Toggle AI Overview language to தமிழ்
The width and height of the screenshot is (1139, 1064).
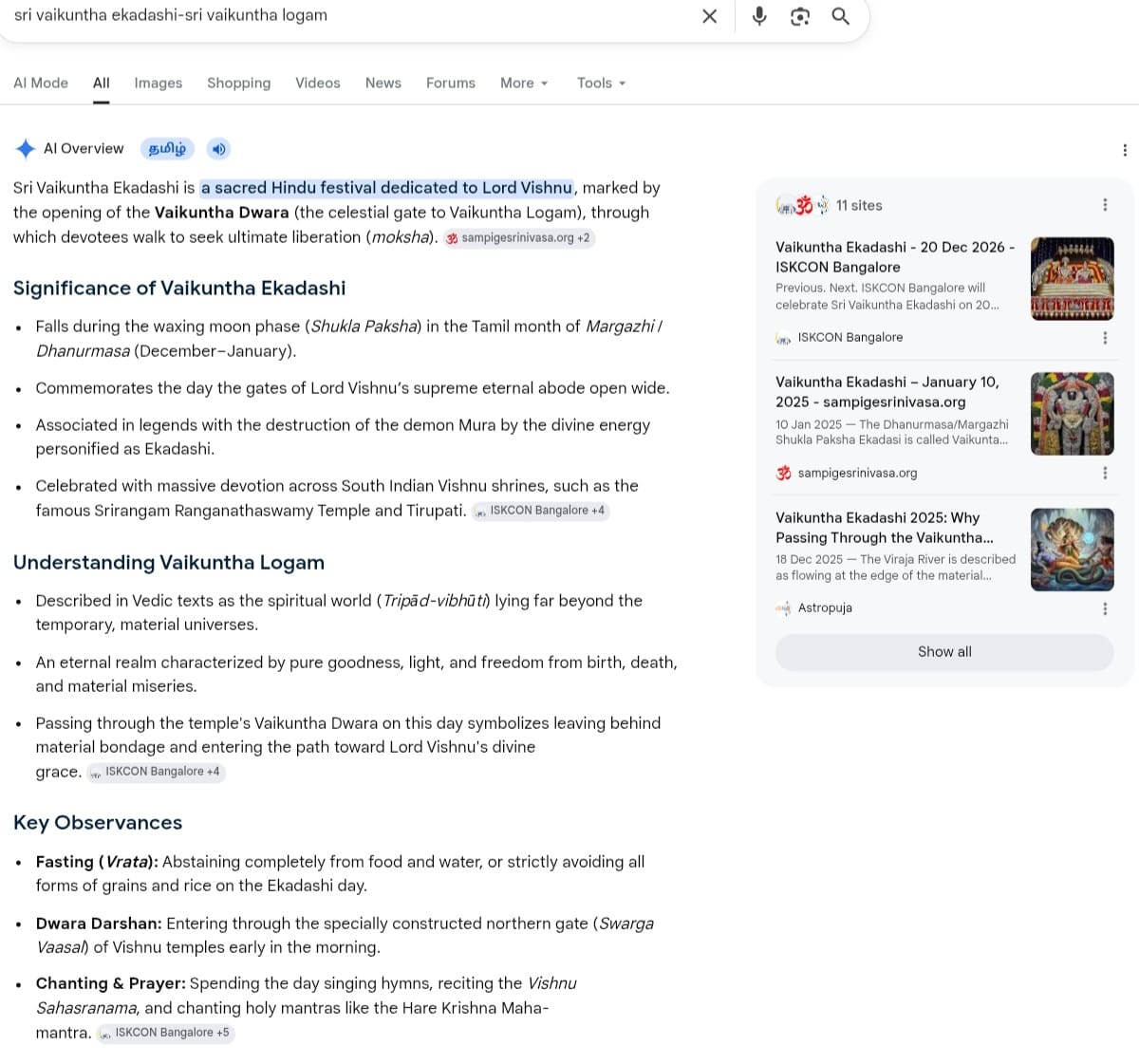coord(167,149)
